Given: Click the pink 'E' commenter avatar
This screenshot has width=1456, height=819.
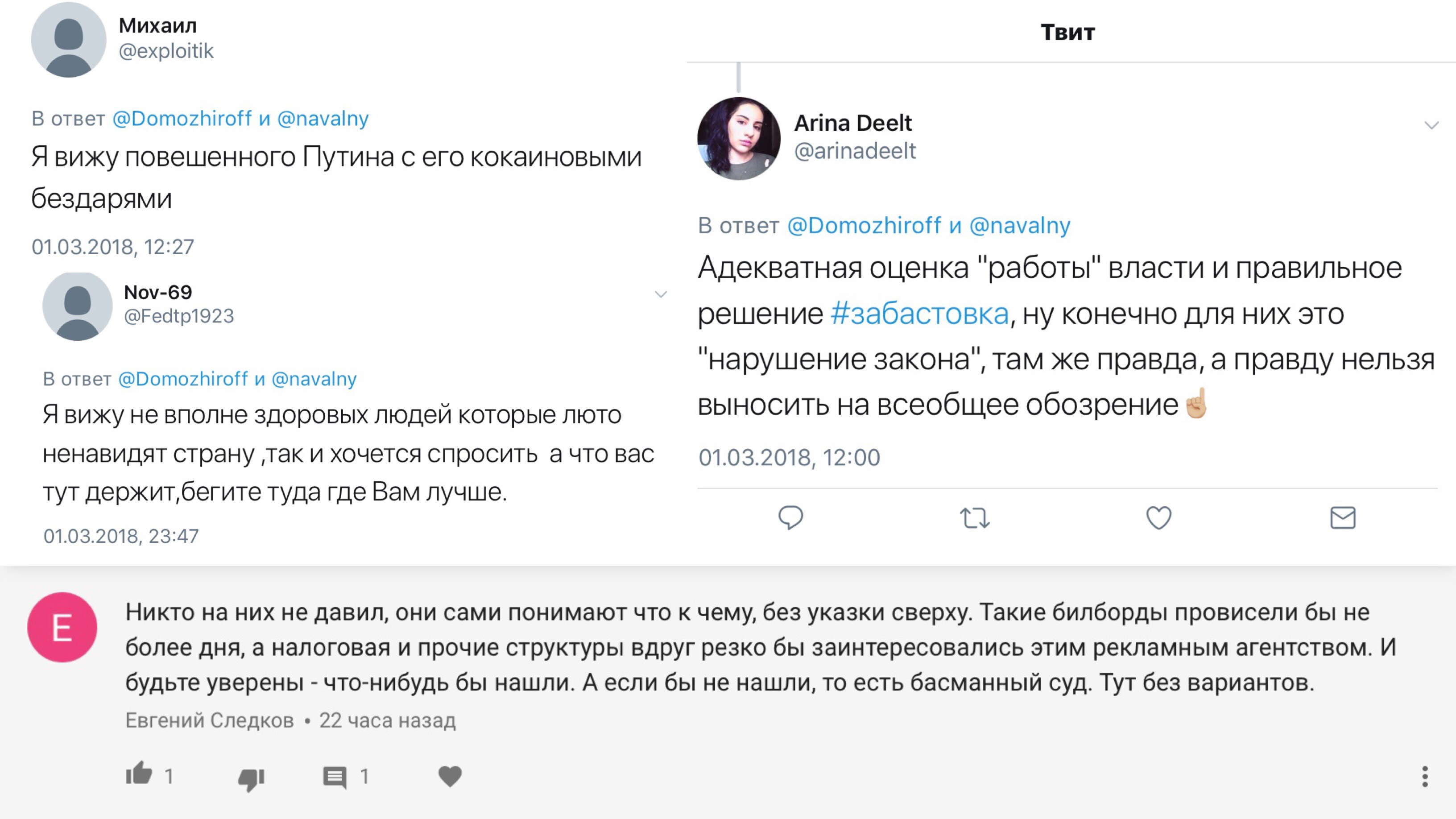Looking at the screenshot, I should (62, 627).
